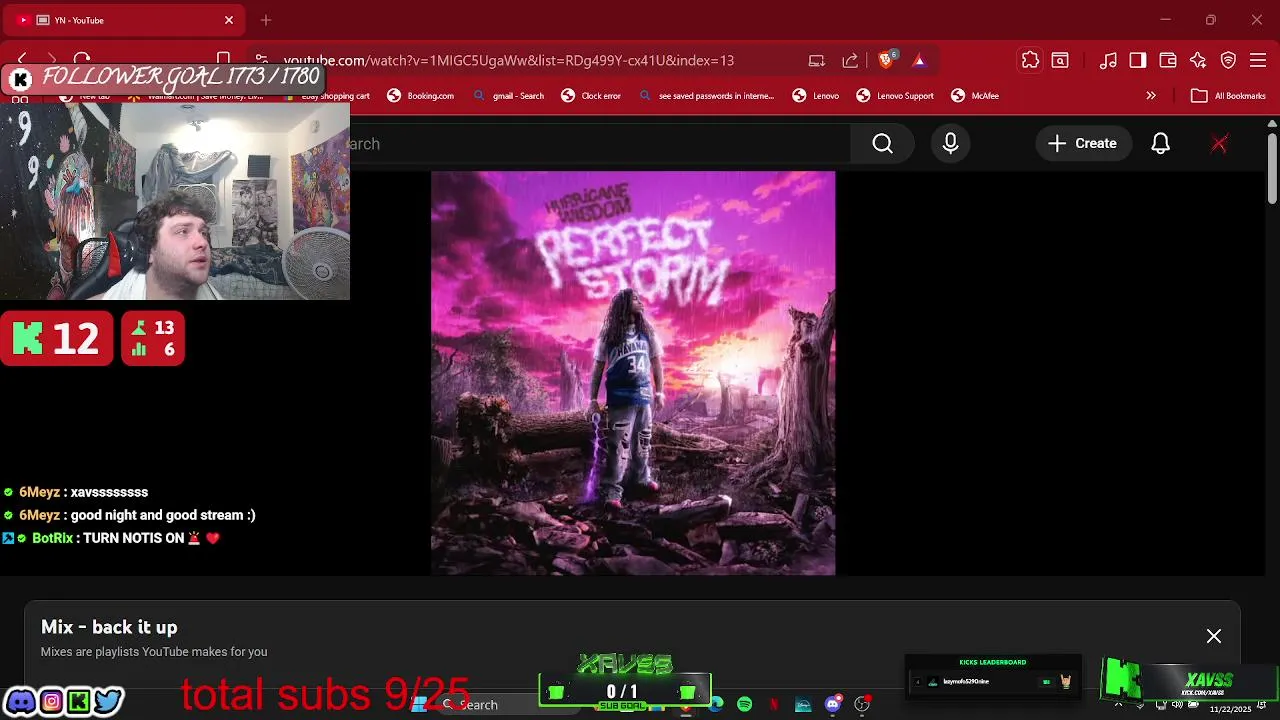The width and height of the screenshot is (1280, 720).
Task: Click the Perfect Storm album artwork
Action: [633, 373]
